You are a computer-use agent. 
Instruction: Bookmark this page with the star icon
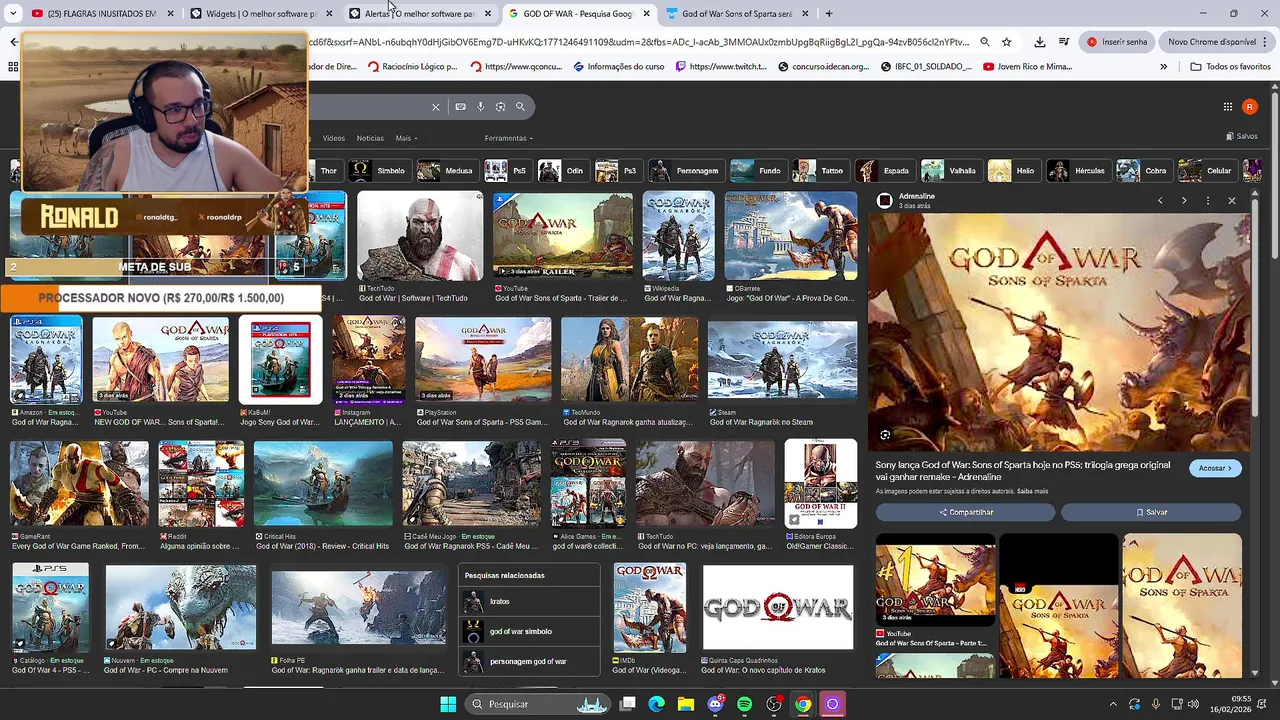click(x=1007, y=42)
